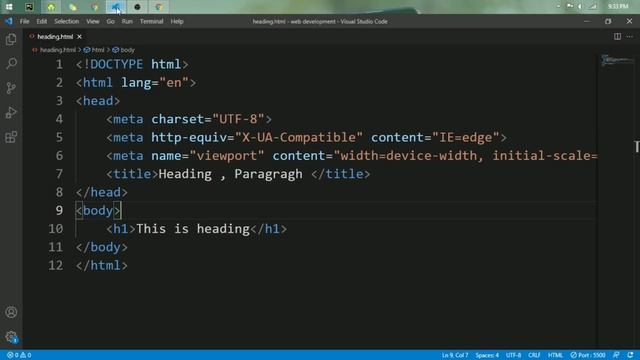Viewport: 640px width, 360px height.
Task: Open the Explorer view in activity bar
Action: (x=11, y=39)
